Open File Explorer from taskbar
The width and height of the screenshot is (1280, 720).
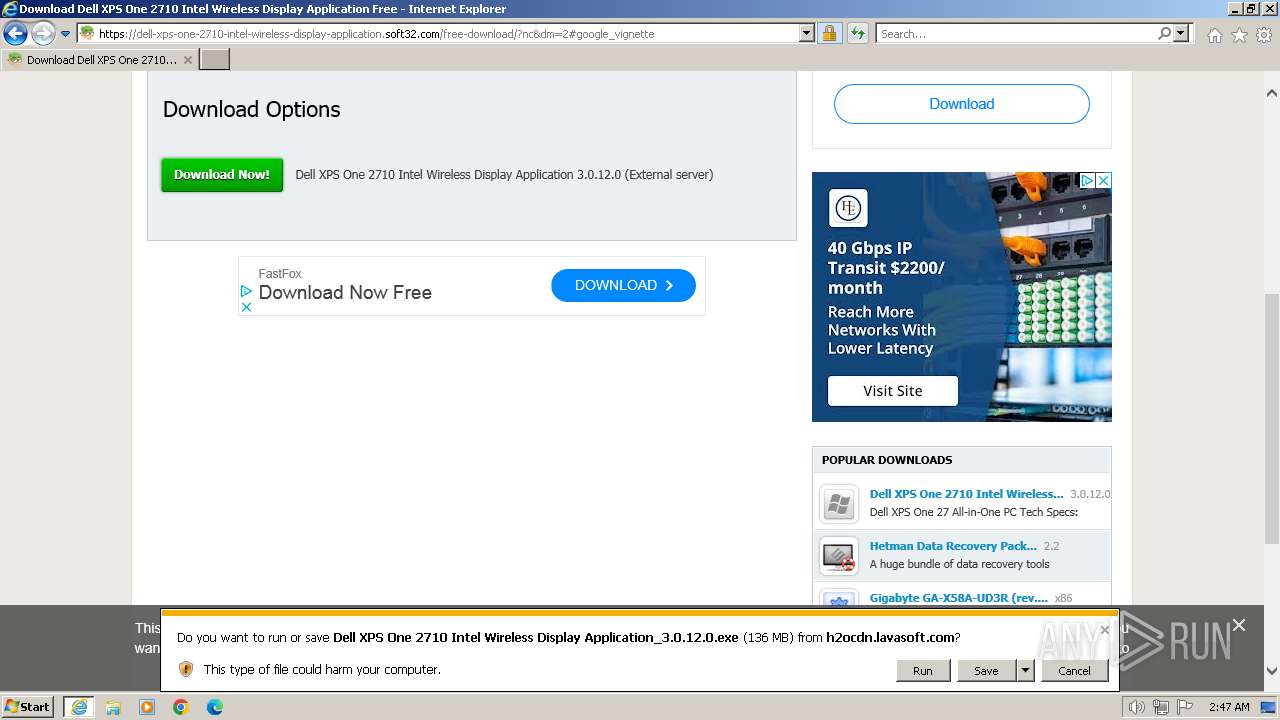click(113, 707)
